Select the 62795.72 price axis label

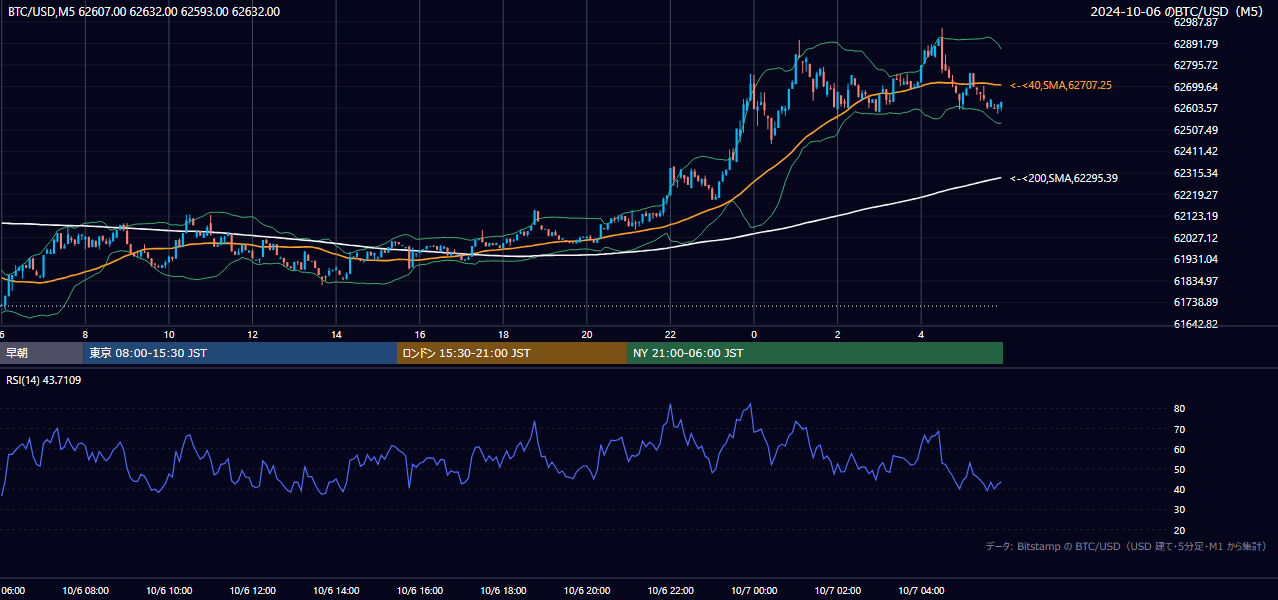1195,65
